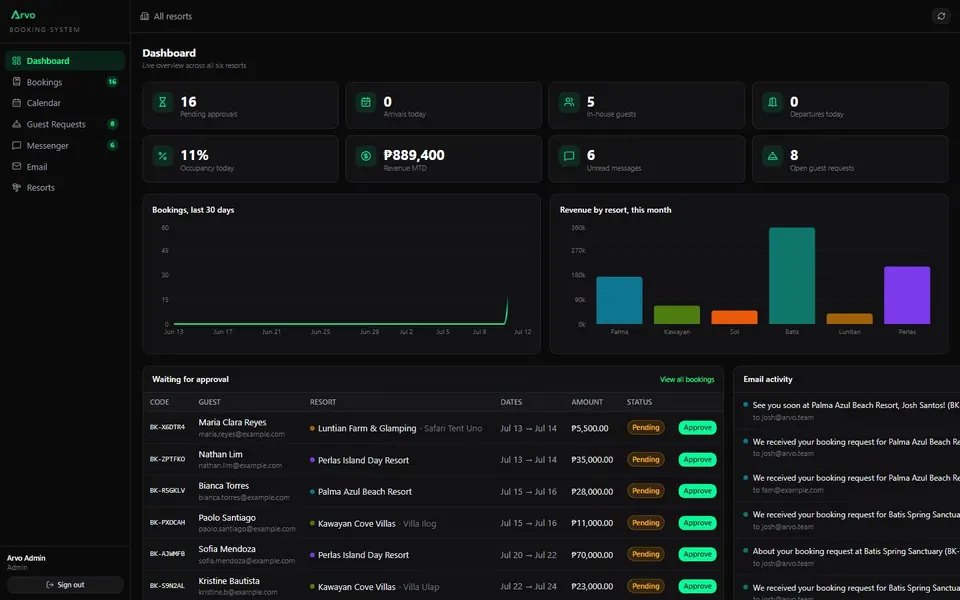Click the Email envelope icon
The image size is (960, 600).
17,166
